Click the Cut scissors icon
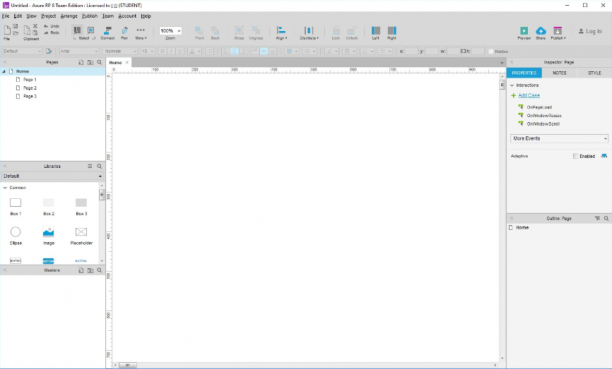612x369 pixels. pos(35,26)
